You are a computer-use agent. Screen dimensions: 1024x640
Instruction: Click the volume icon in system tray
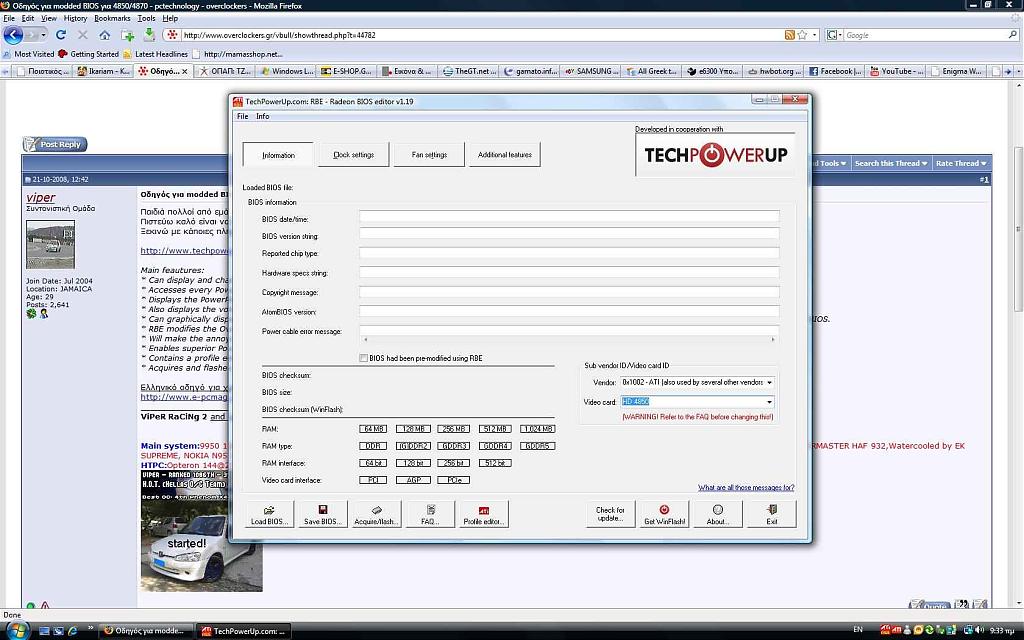point(979,630)
